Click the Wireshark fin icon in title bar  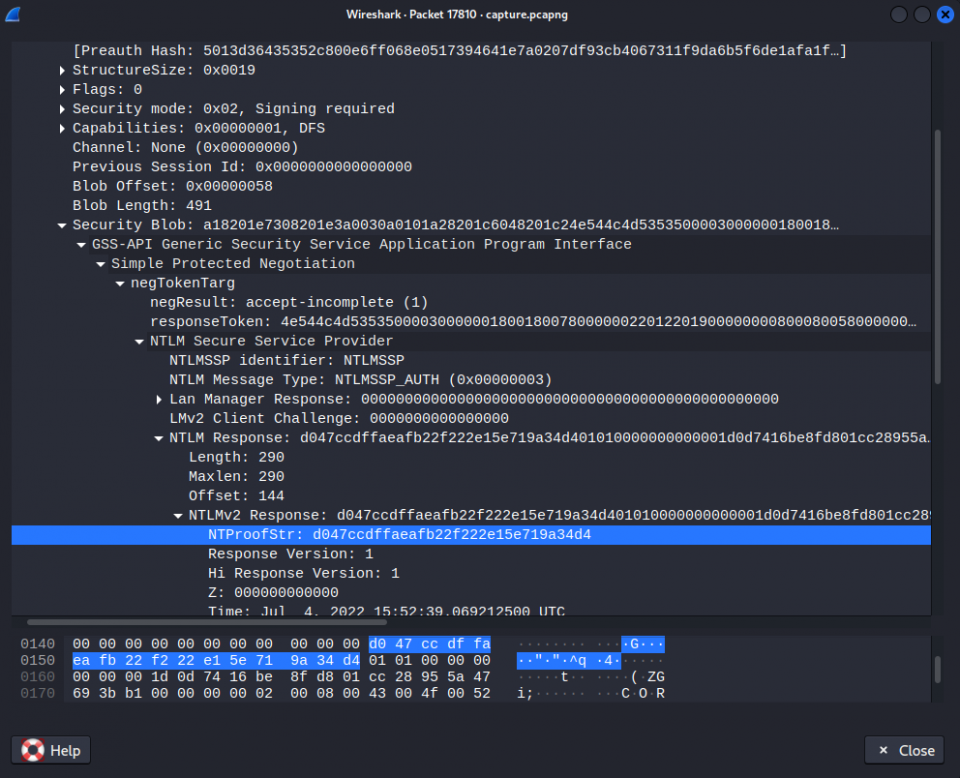click(13, 14)
